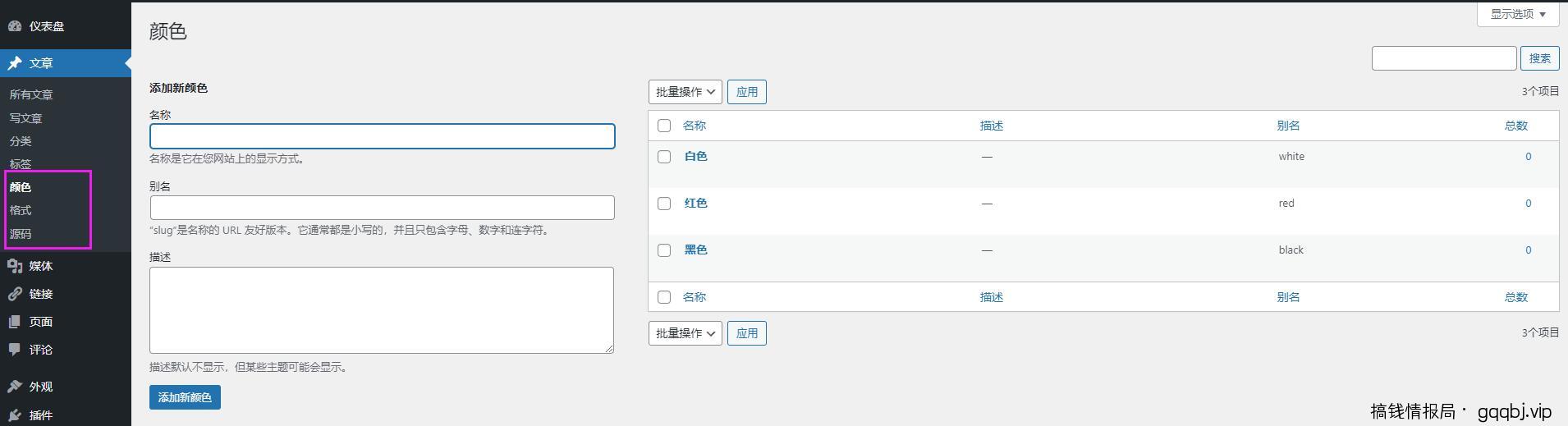Check the box for 黑色 row
The width and height of the screenshot is (1568, 426).
[x=664, y=250]
